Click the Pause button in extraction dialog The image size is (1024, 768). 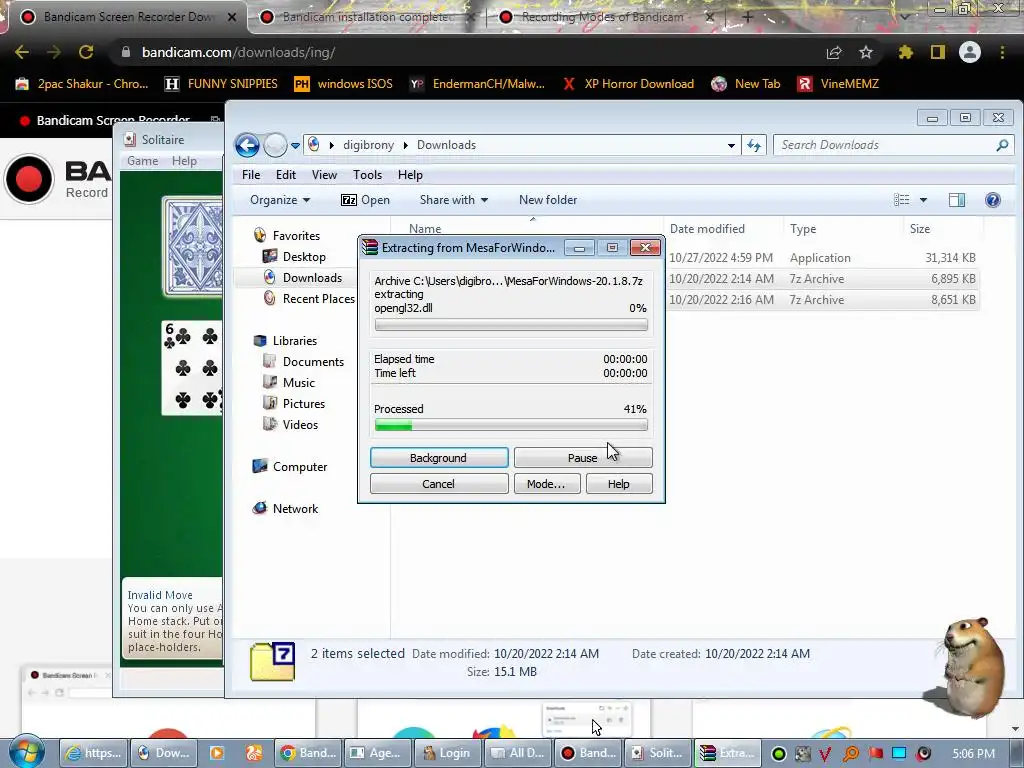click(583, 458)
